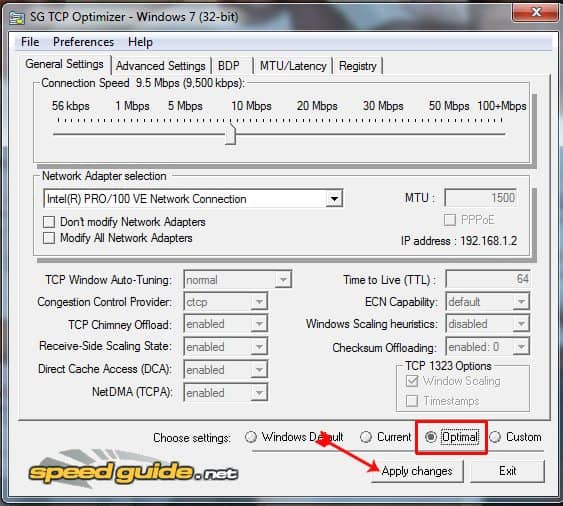Open ECN Capability dropdown
563x506 pixels.
click(x=521, y=302)
